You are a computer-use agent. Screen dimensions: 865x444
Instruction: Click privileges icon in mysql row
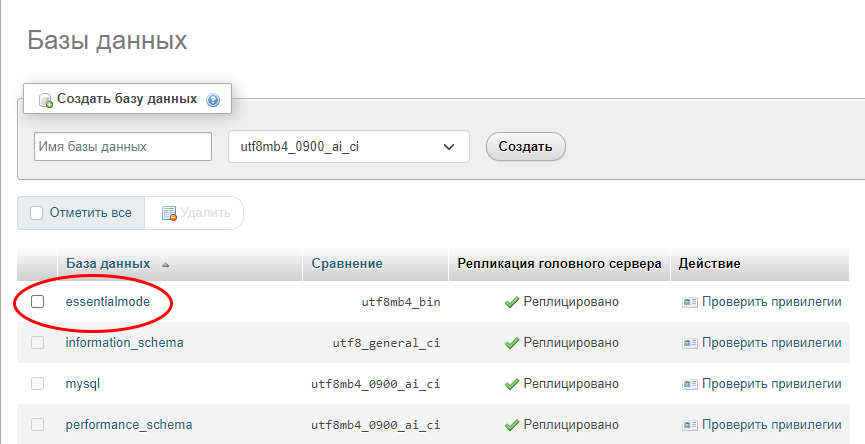(x=689, y=384)
